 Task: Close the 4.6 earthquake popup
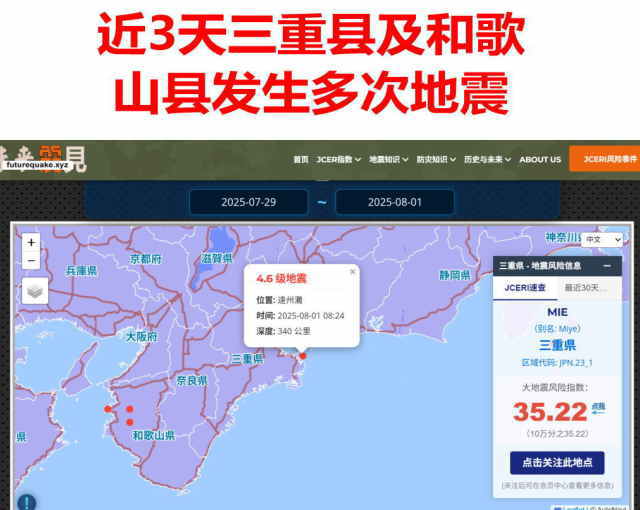352,271
